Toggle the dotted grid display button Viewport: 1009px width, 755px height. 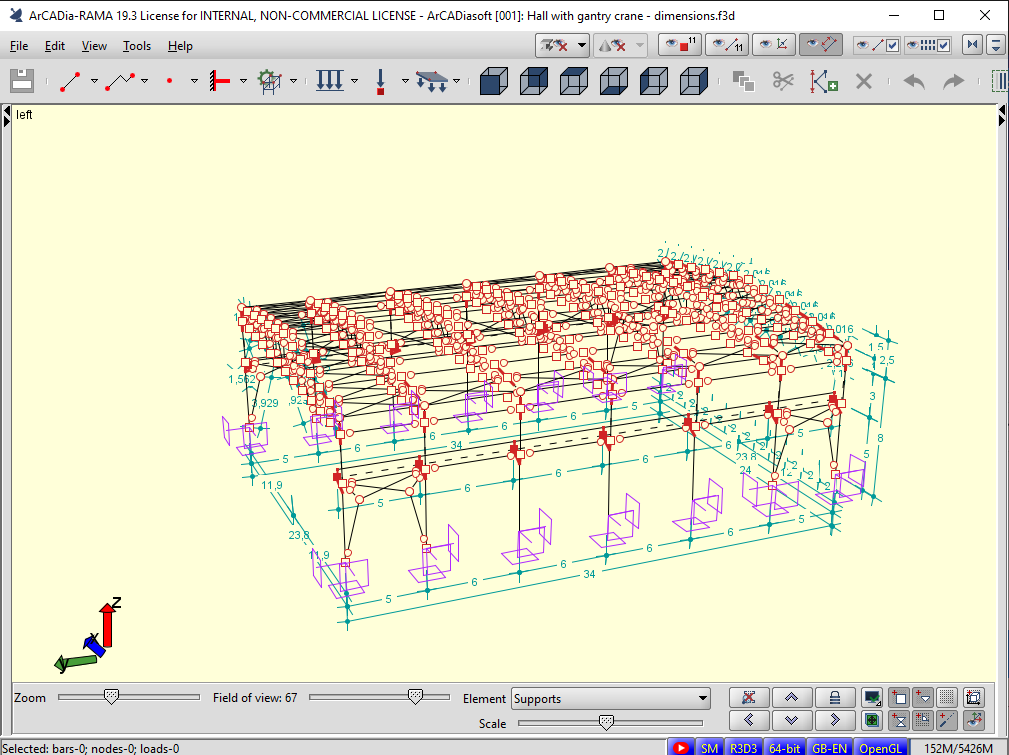946,698
